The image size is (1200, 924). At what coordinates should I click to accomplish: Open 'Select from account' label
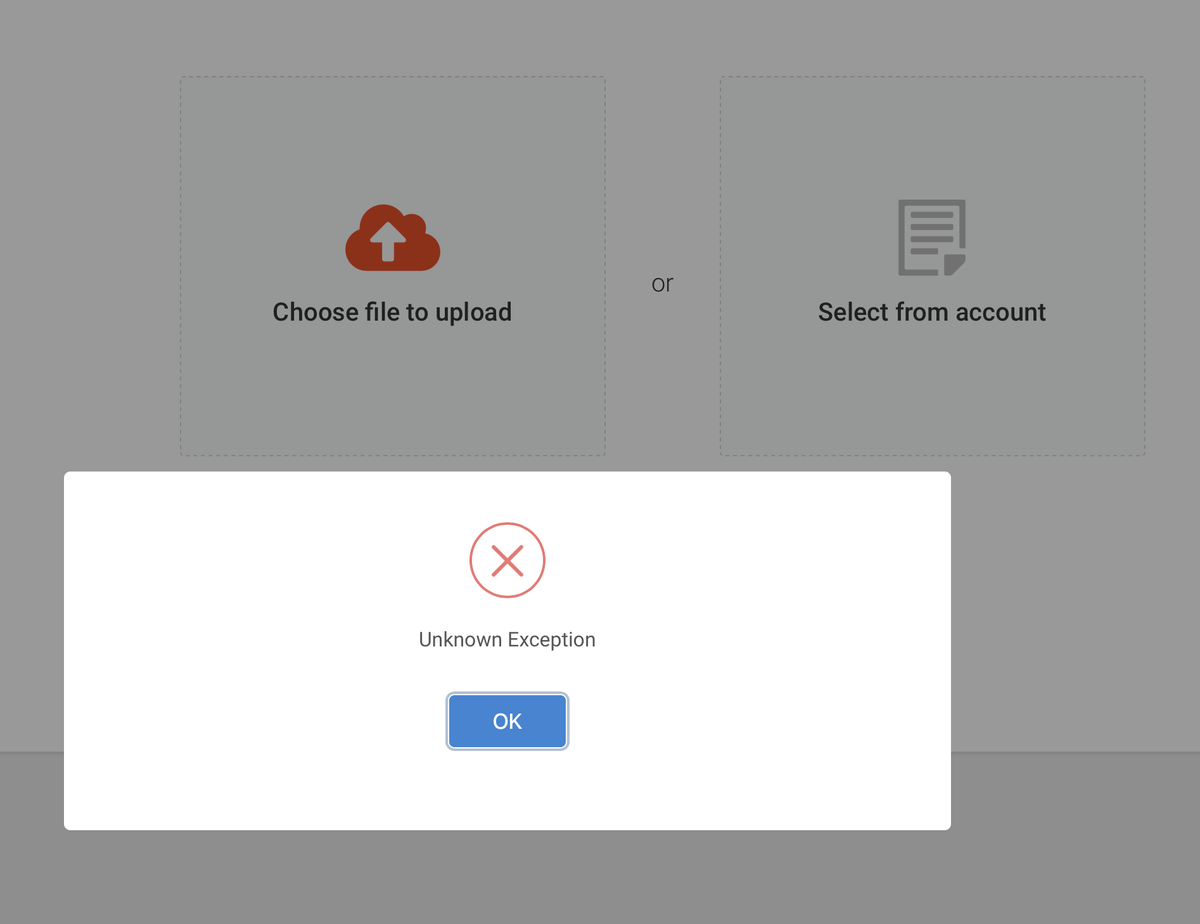(x=932, y=312)
